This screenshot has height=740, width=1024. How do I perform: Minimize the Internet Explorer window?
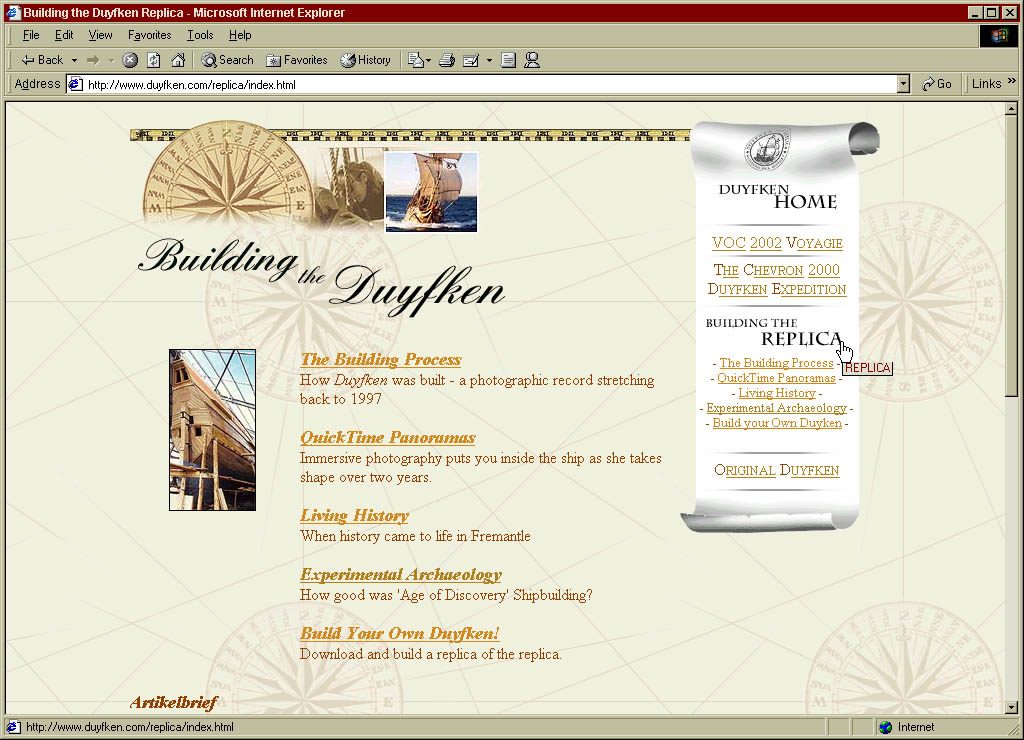(x=975, y=12)
